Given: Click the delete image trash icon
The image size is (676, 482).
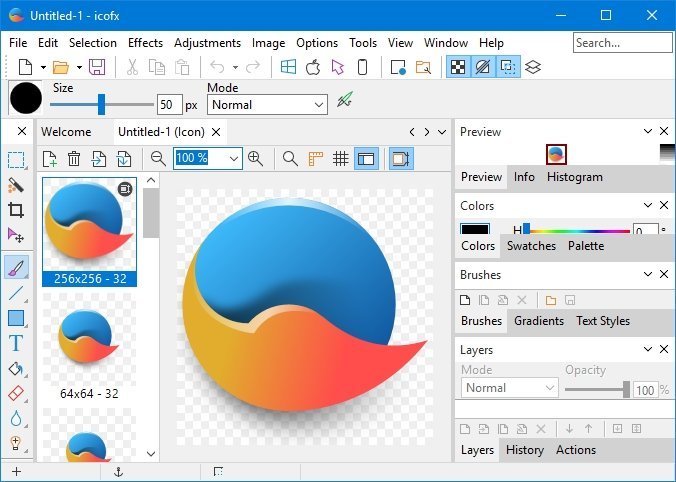Looking at the screenshot, I should coord(74,159).
